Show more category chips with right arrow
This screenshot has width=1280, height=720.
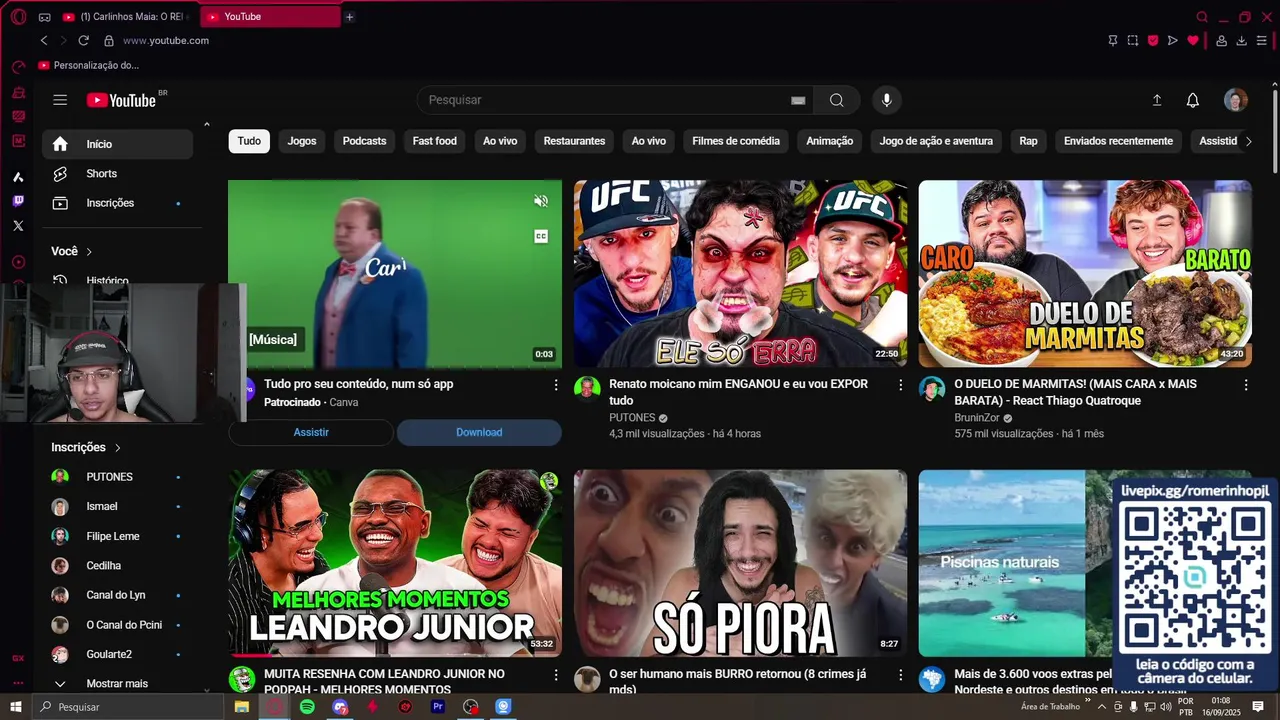click(1248, 141)
